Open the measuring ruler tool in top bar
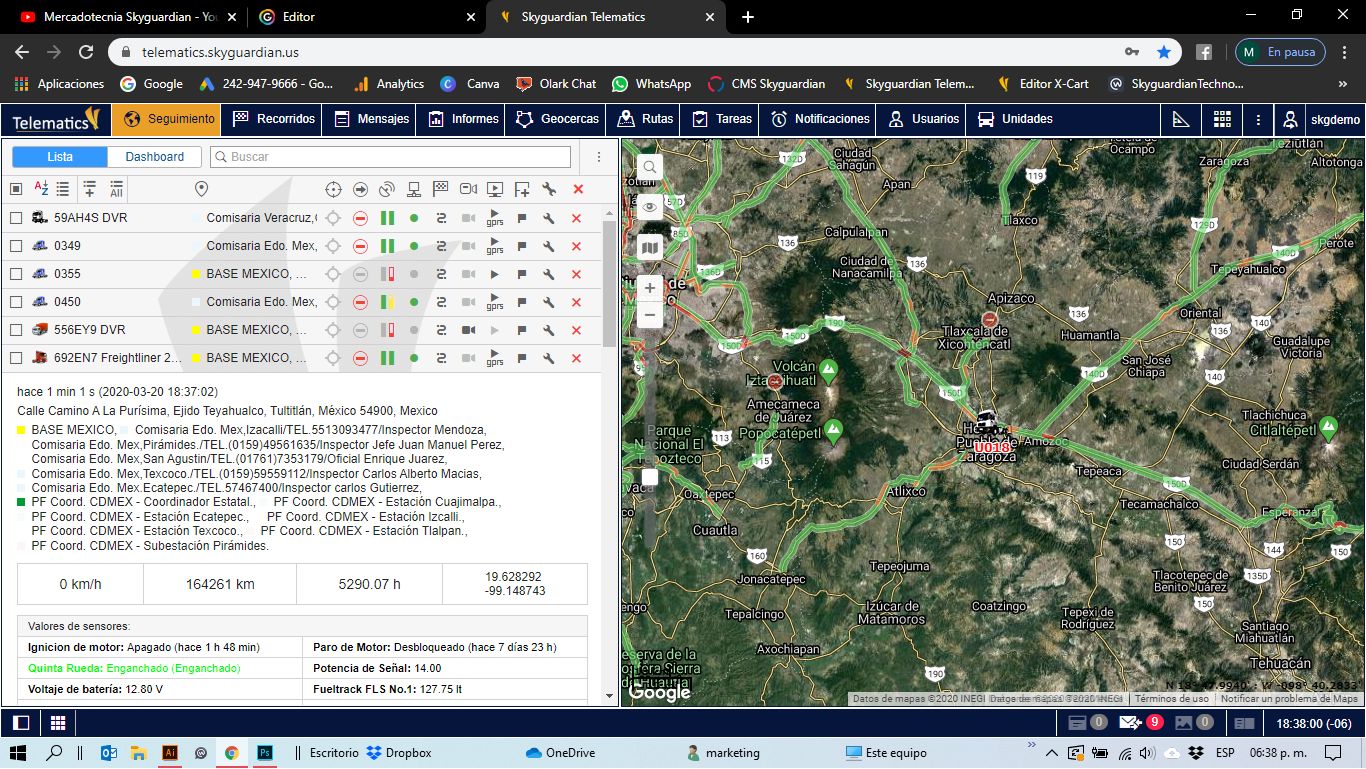The width and height of the screenshot is (1366, 769). (1181, 119)
